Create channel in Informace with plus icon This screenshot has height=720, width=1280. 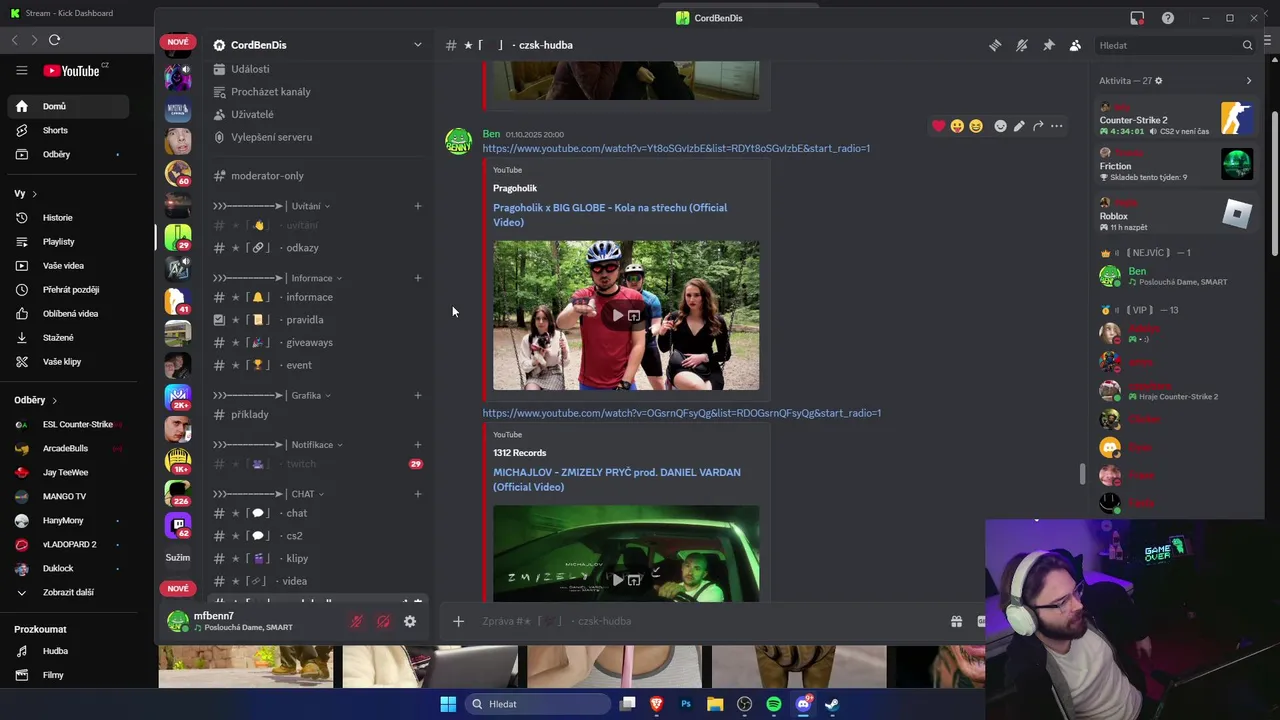[x=418, y=278]
